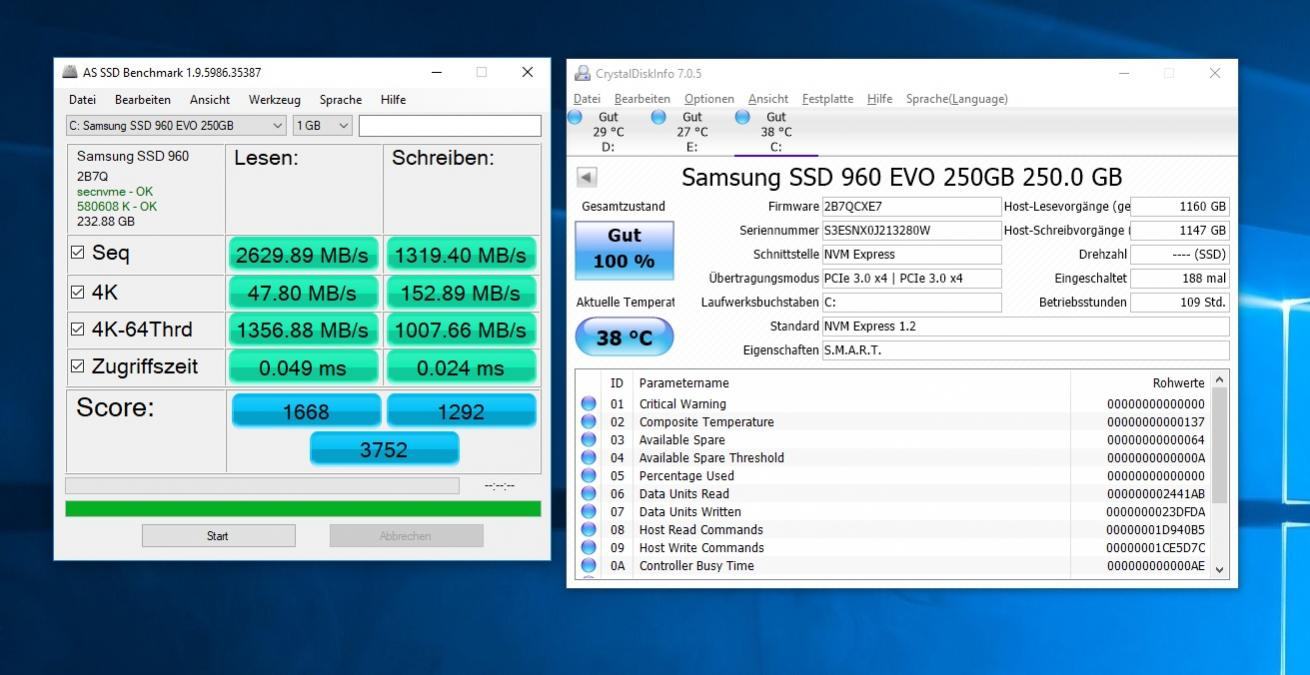The image size is (1310, 675).
Task: Click the AS SSD Benchmark title bar icon
Action: (70, 72)
